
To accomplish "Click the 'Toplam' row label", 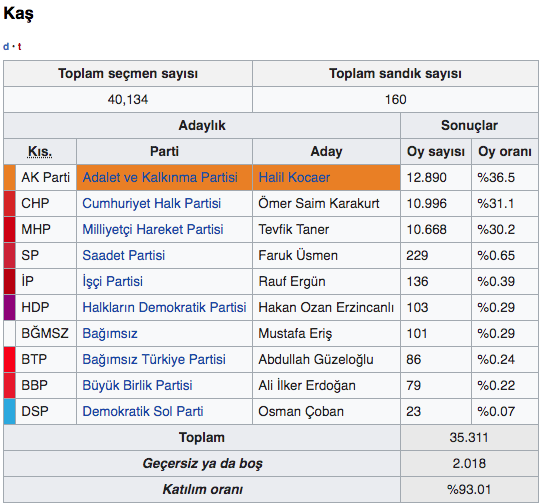I will click(x=202, y=438).
